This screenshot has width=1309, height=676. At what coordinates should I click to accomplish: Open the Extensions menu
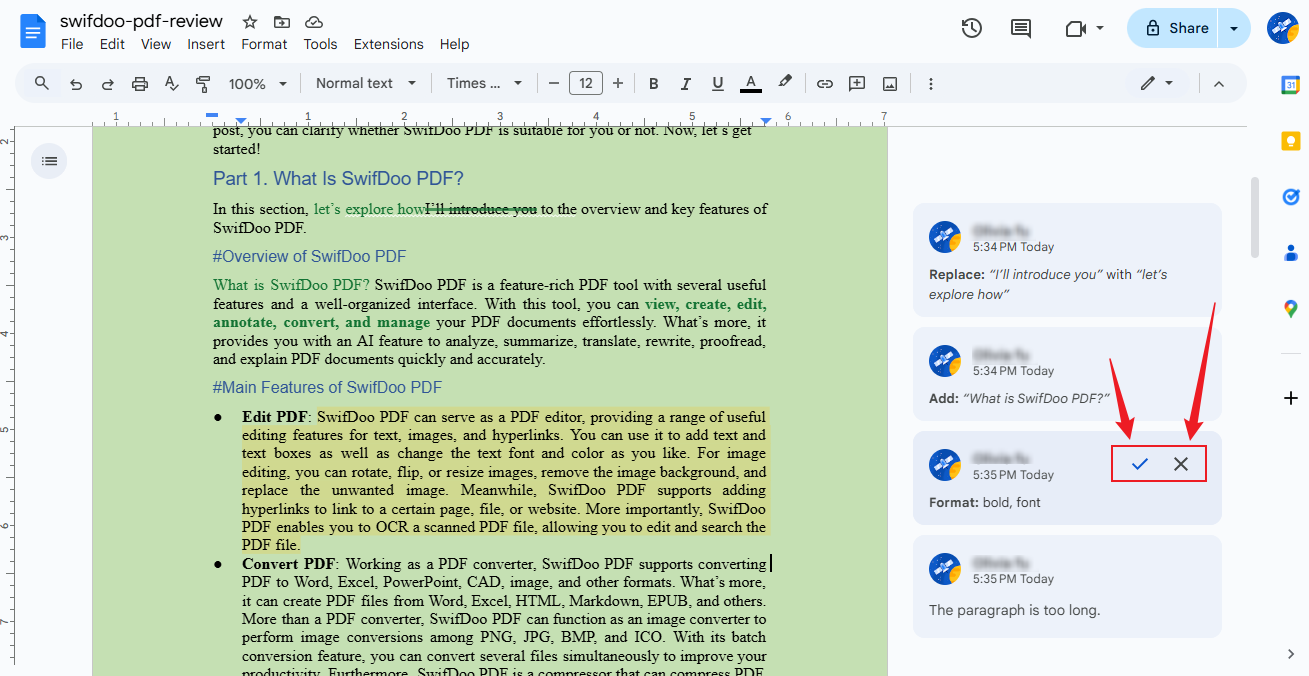coord(389,44)
